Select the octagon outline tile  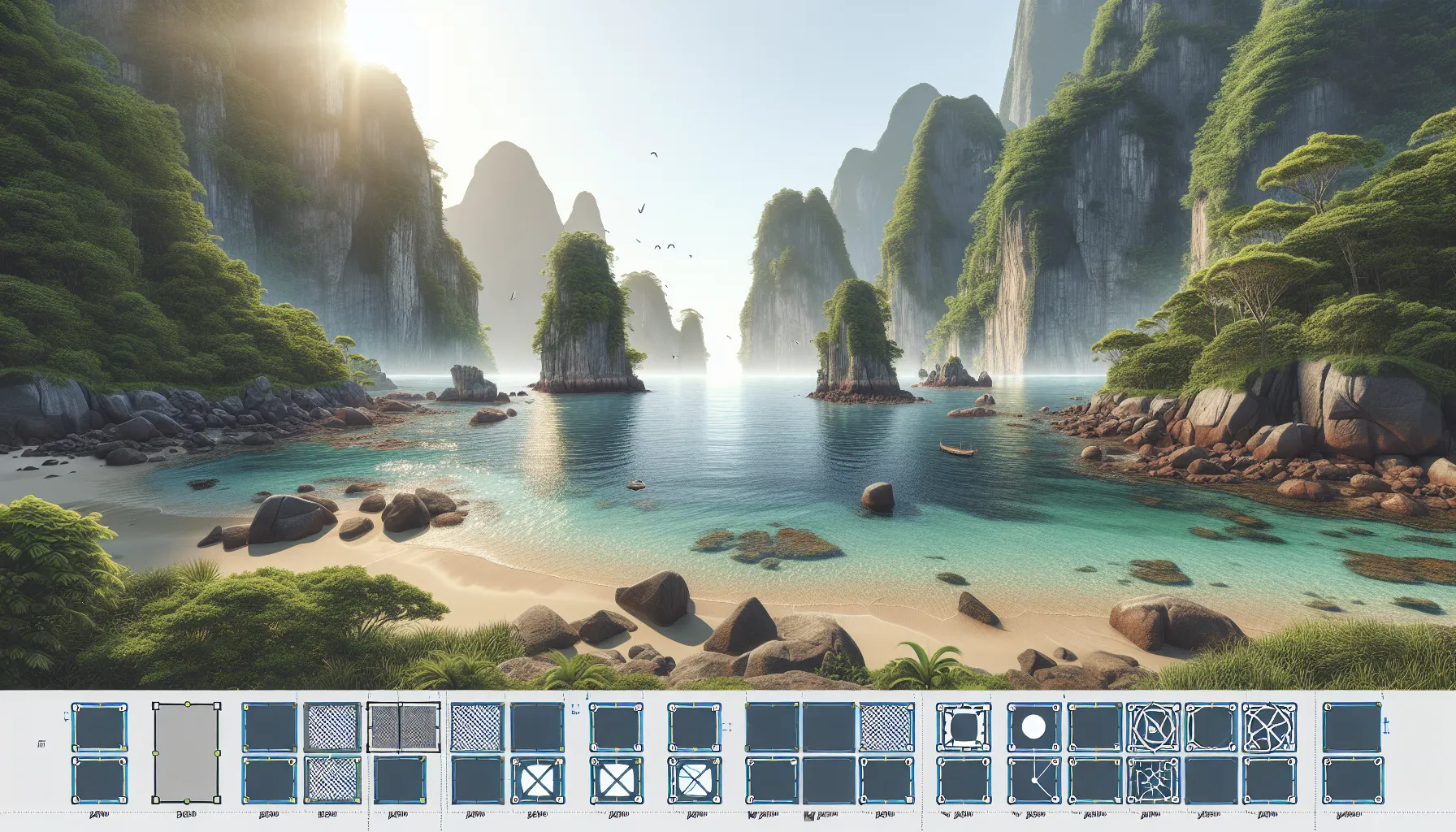1211,726
